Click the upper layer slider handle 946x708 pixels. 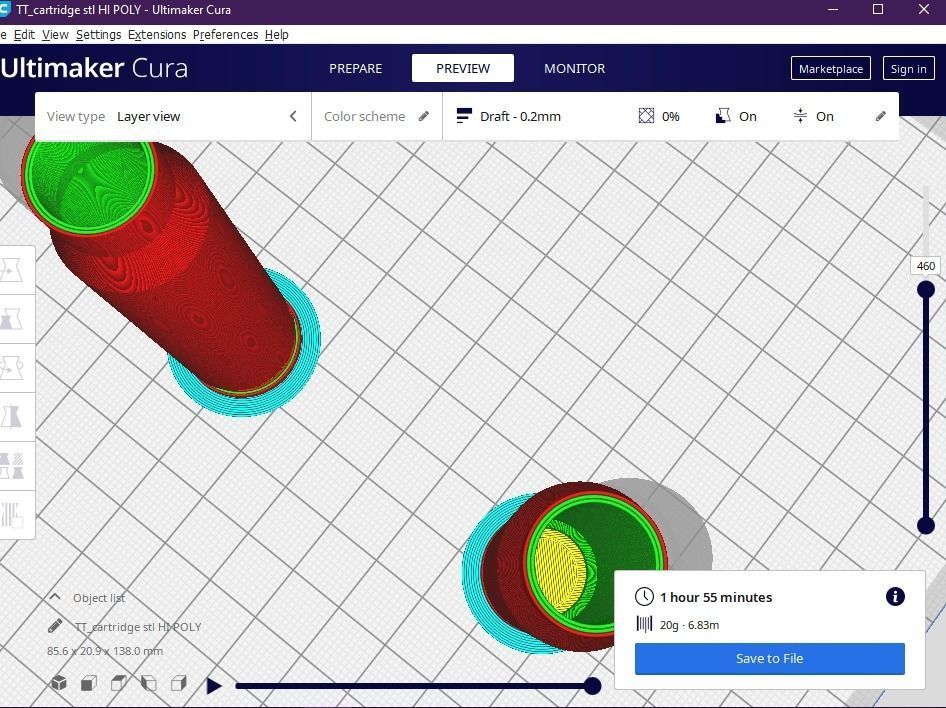point(926,289)
